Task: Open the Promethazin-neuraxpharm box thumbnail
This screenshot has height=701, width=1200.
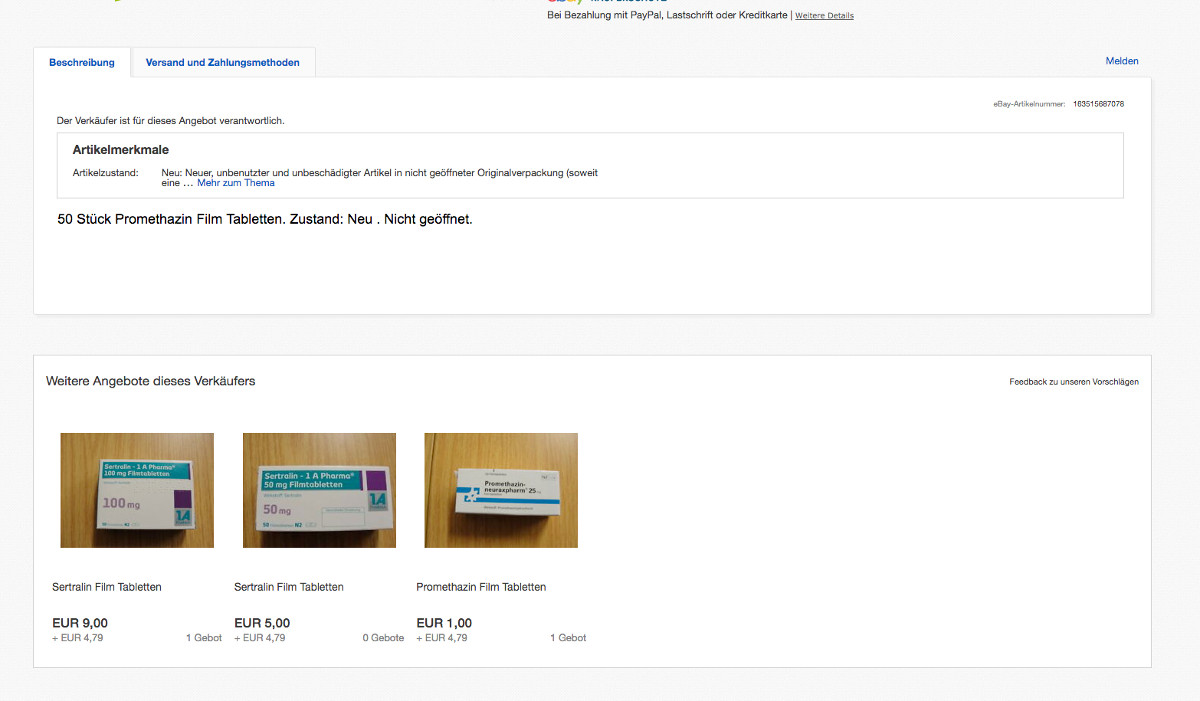Action: (501, 490)
